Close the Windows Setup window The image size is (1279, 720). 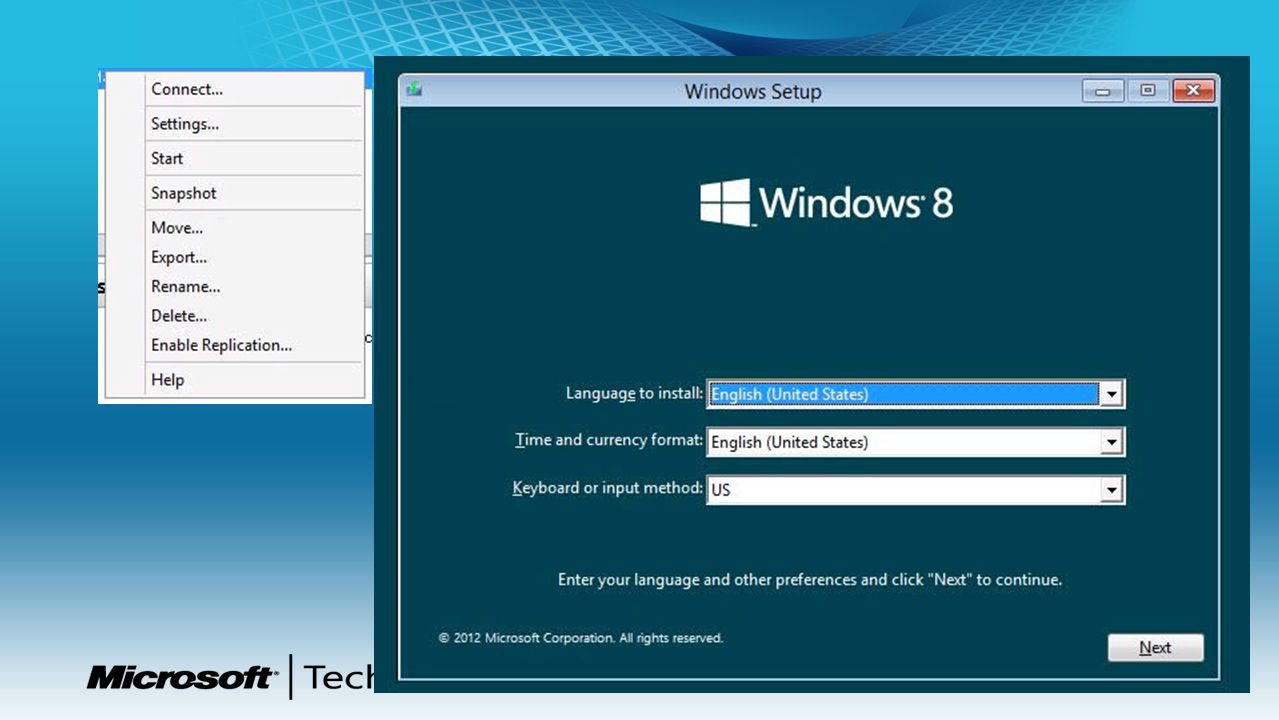coord(1193,91)
